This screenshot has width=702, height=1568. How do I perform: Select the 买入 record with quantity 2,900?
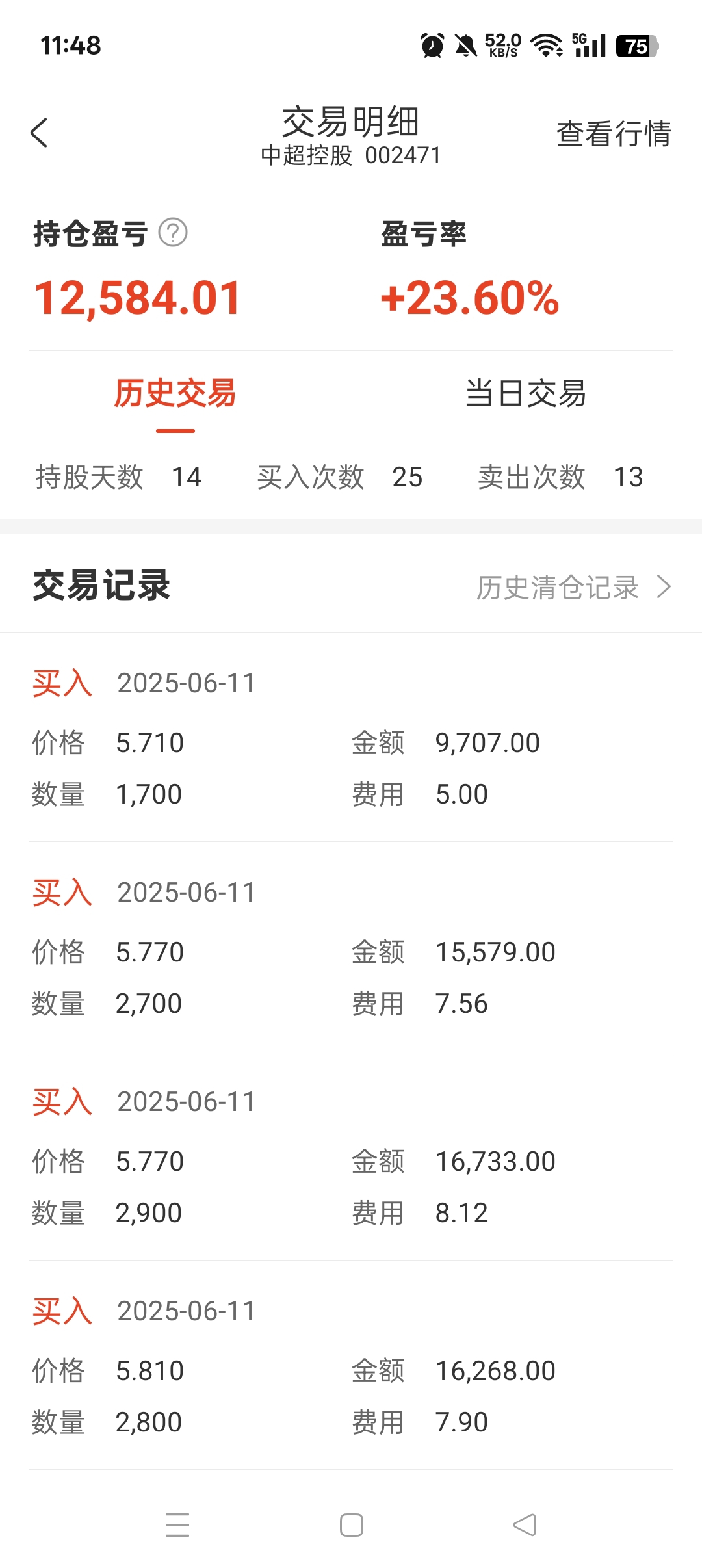click(351, 1156)
